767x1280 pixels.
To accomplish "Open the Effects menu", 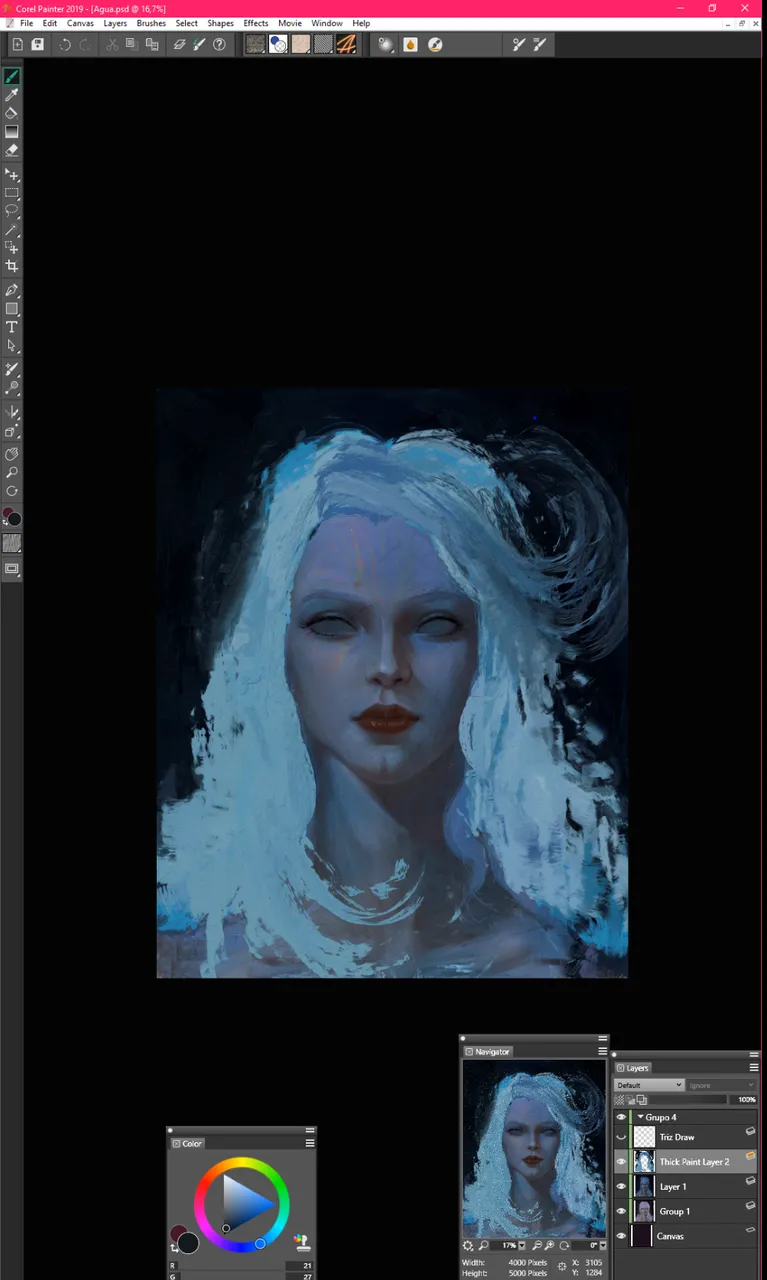I will click(x=256, y=23).
